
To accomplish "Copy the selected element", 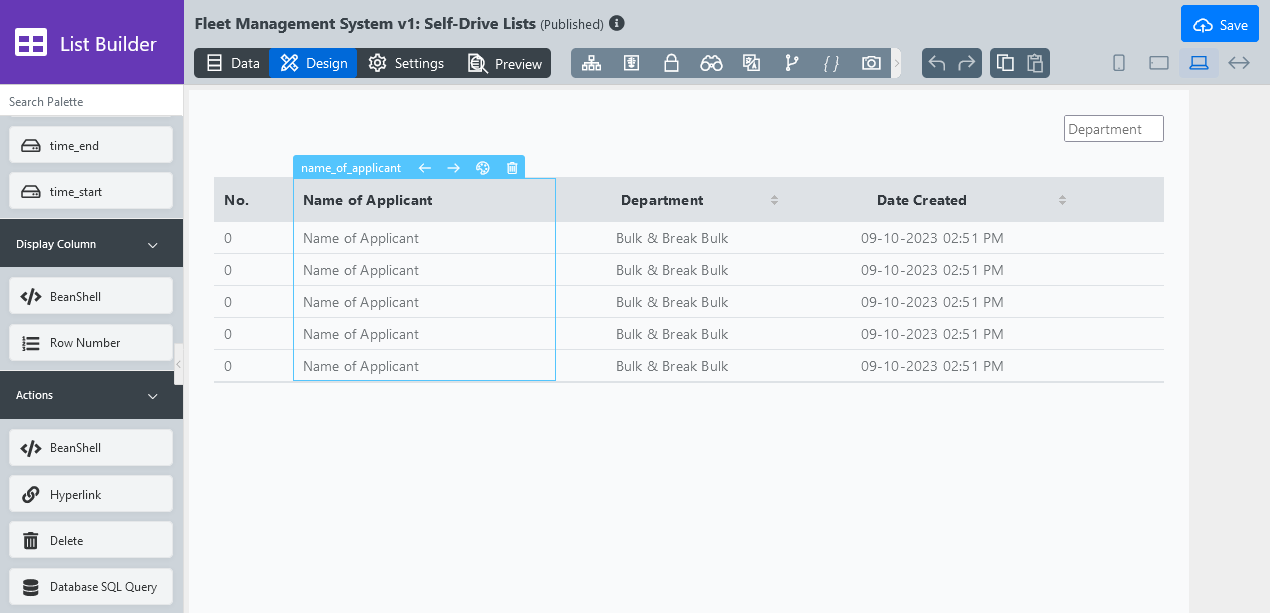I will click(1005, 63).
